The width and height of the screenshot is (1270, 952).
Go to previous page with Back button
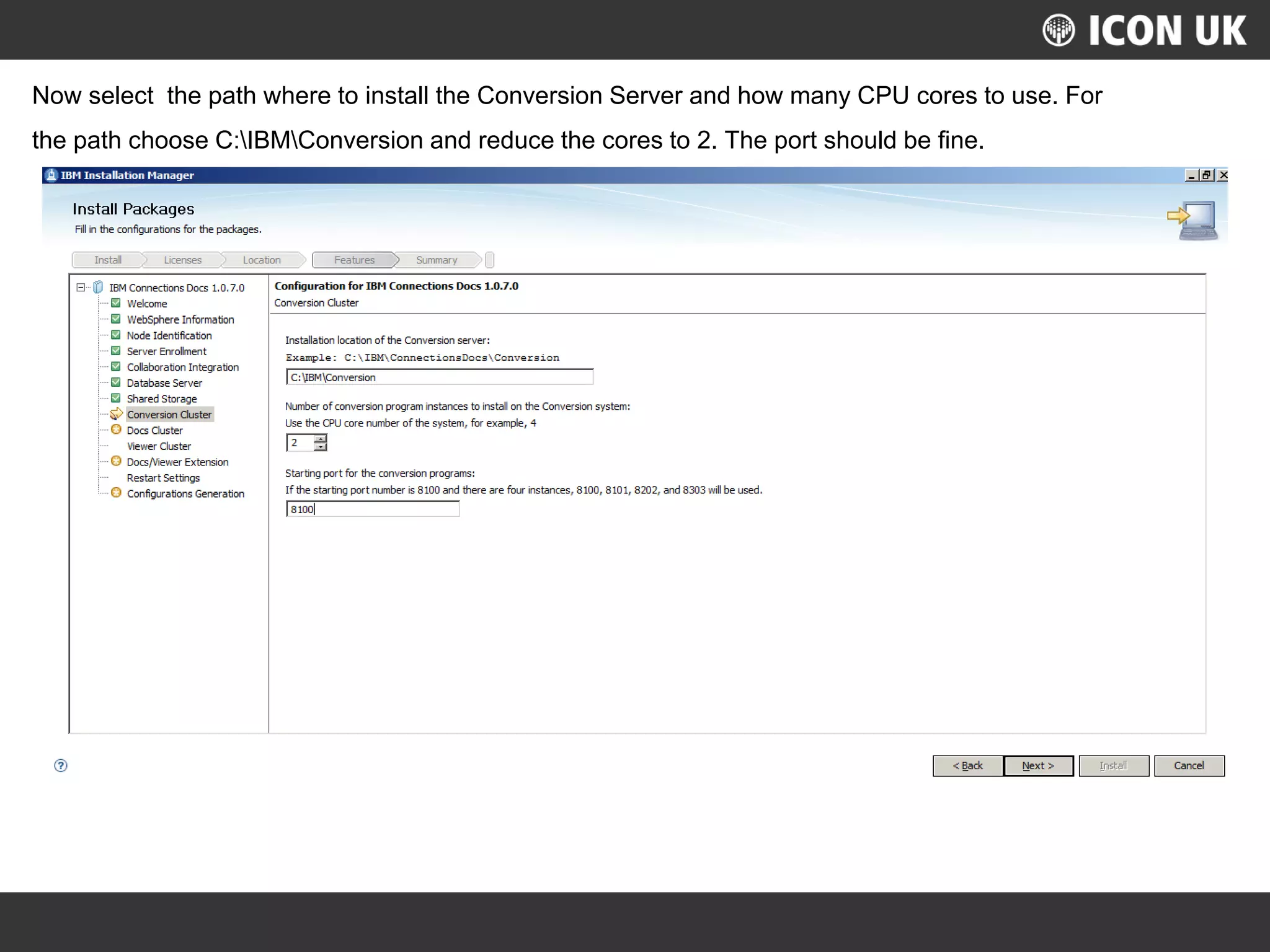coord(967,766)
